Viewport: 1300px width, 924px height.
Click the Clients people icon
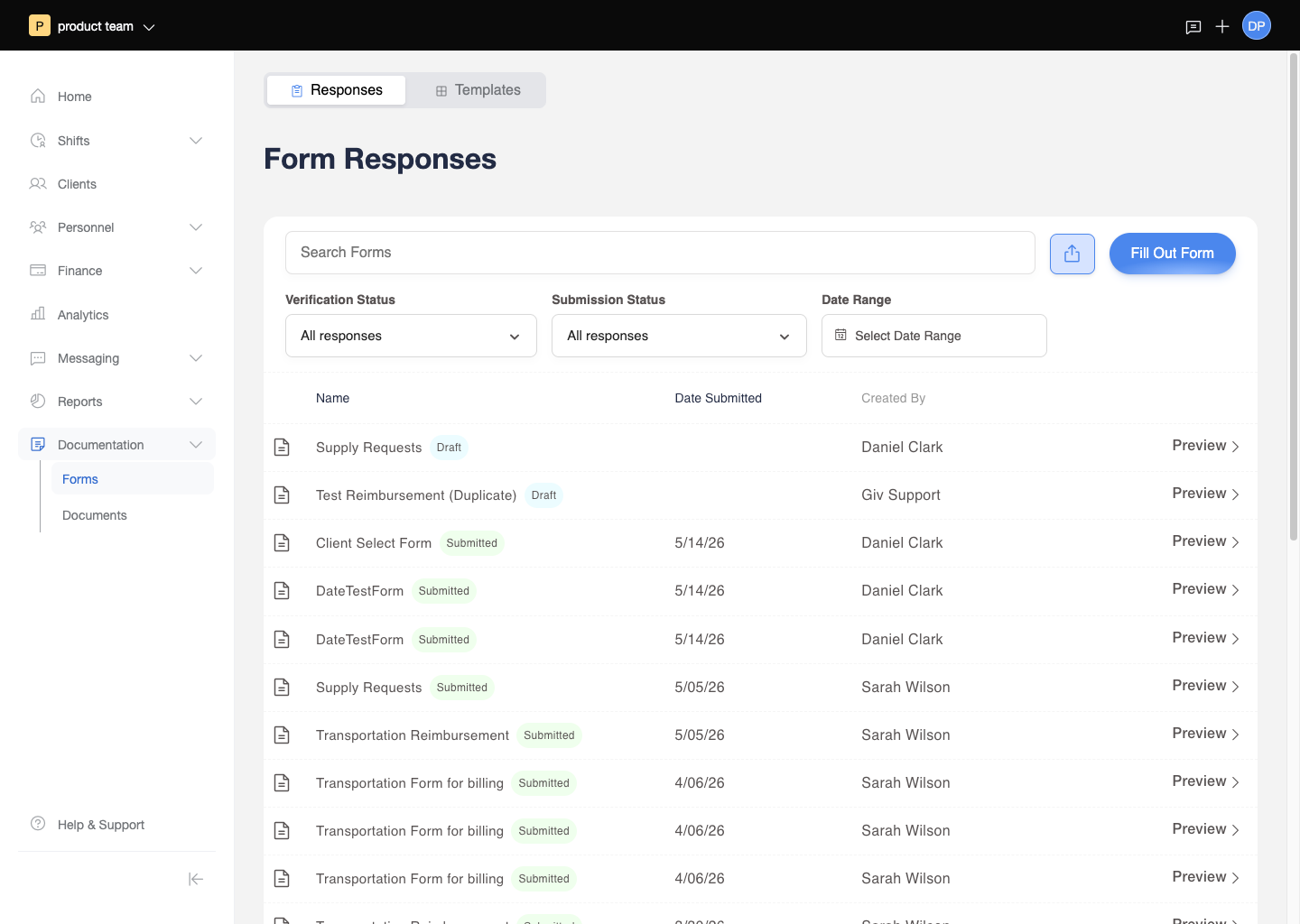click(38, 183)
